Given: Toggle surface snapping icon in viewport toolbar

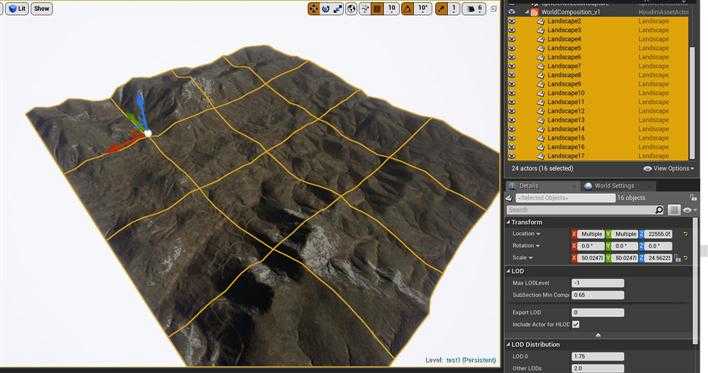Looking at the screenshot, I should point(364,8).
